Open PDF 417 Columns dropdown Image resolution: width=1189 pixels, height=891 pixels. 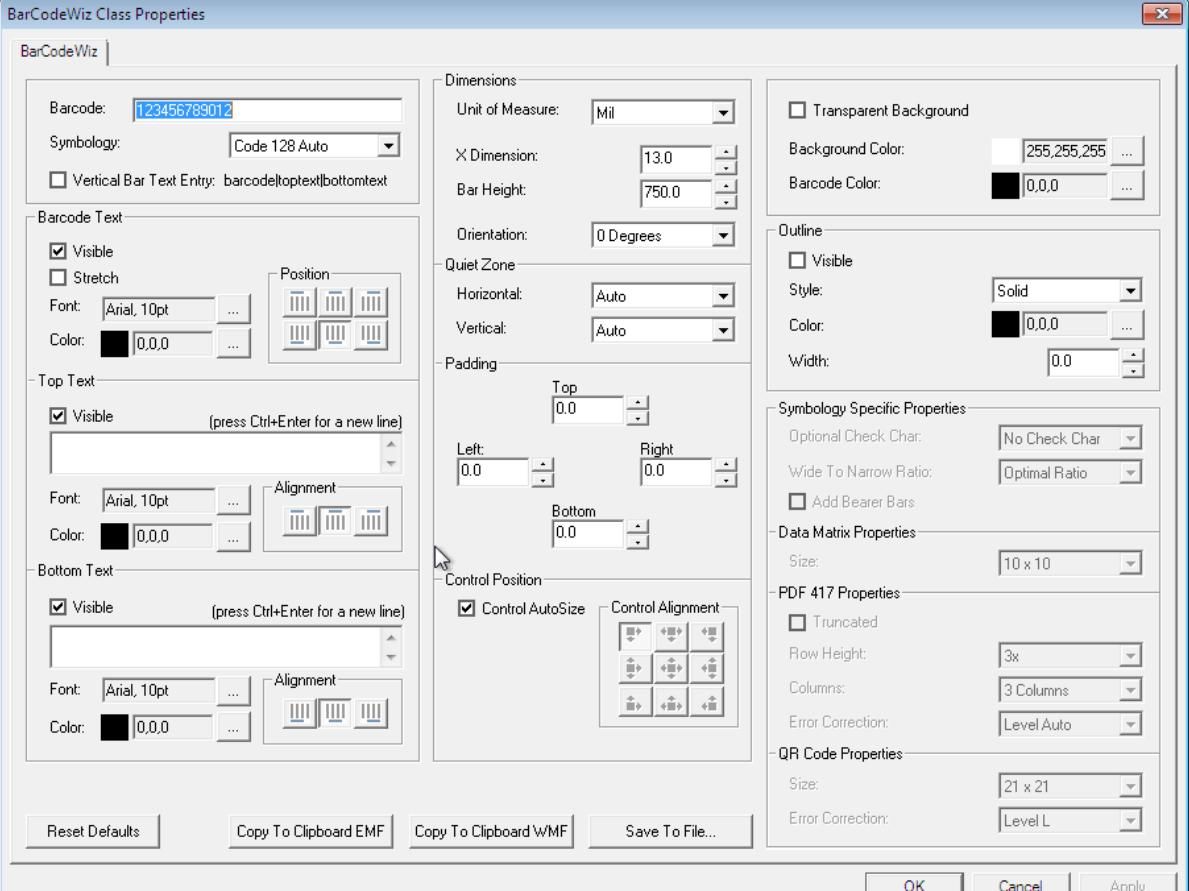point(1131,690)
